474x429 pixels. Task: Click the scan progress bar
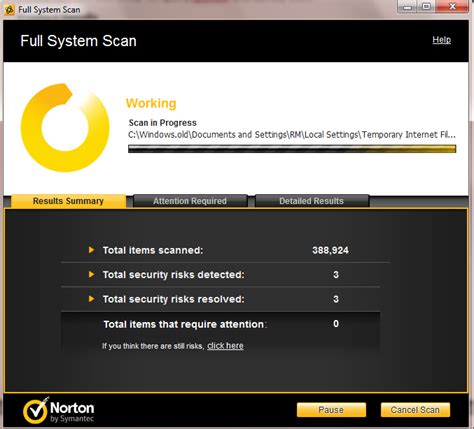[292, 149]
